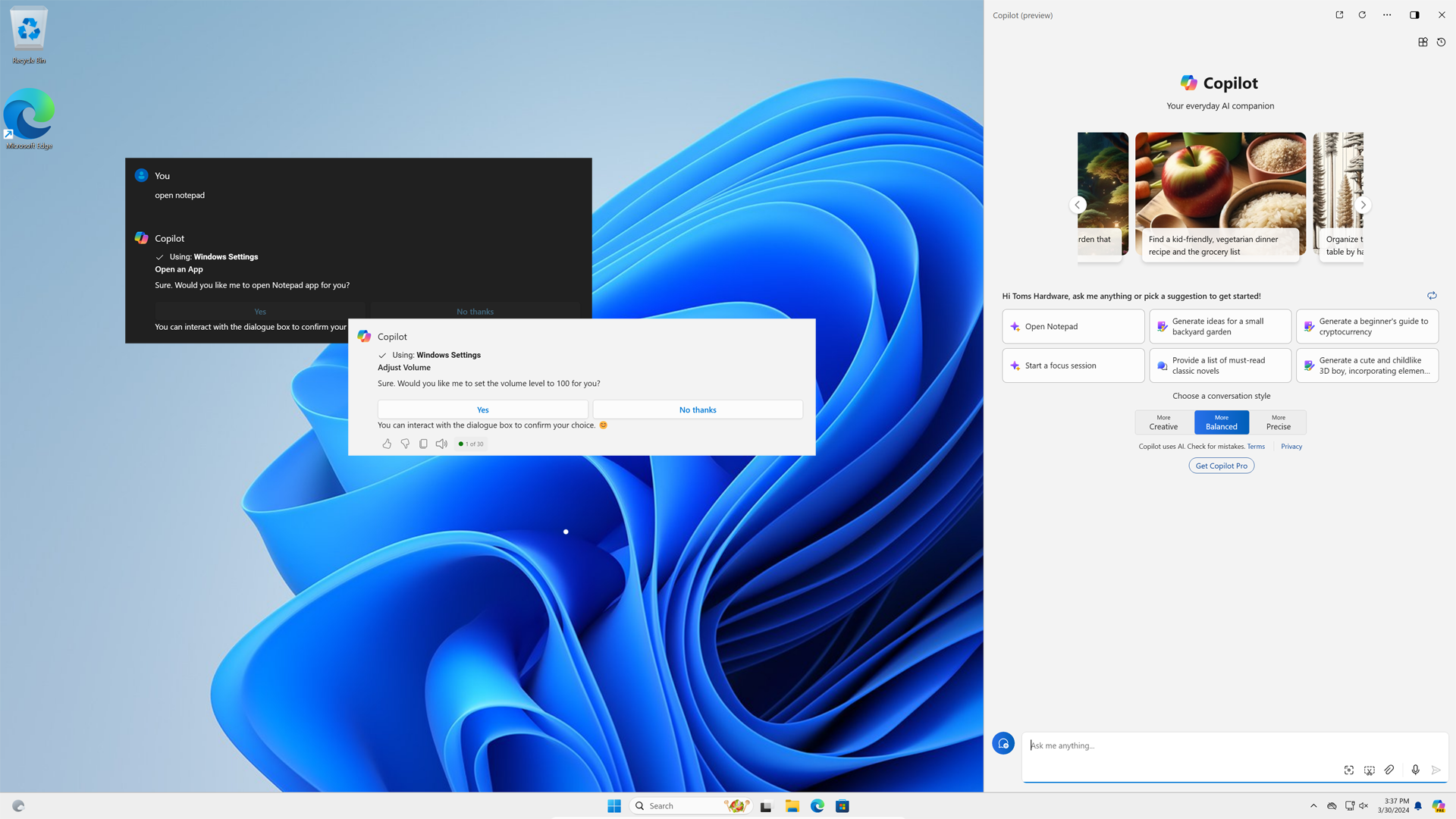Go back in carousel with left chevron
1456x819 pixels.
(x=1078, y=205)
